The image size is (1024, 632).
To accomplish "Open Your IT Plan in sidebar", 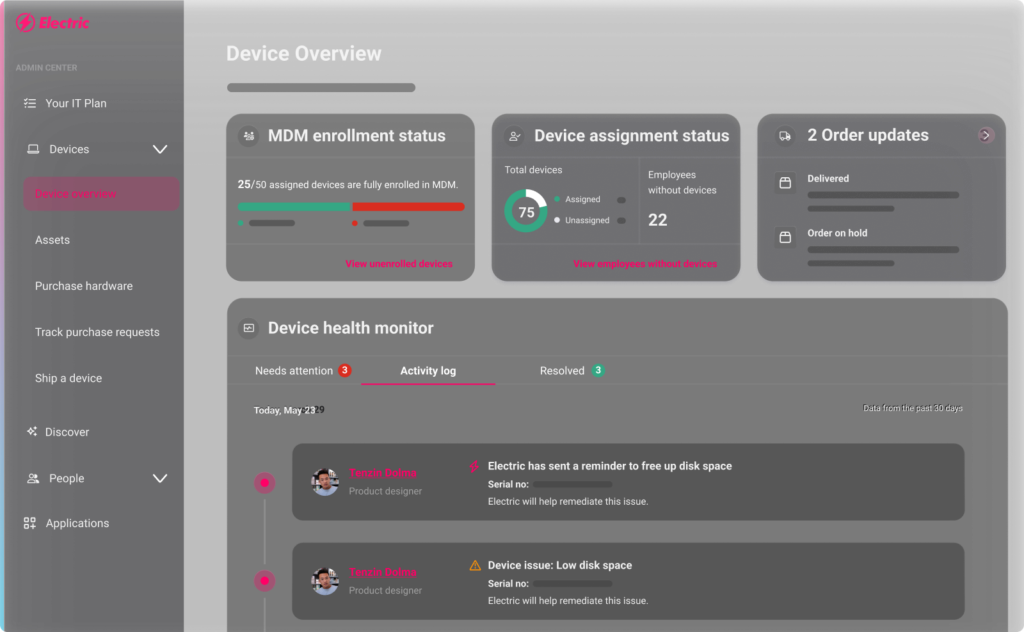I will point(76,103).
